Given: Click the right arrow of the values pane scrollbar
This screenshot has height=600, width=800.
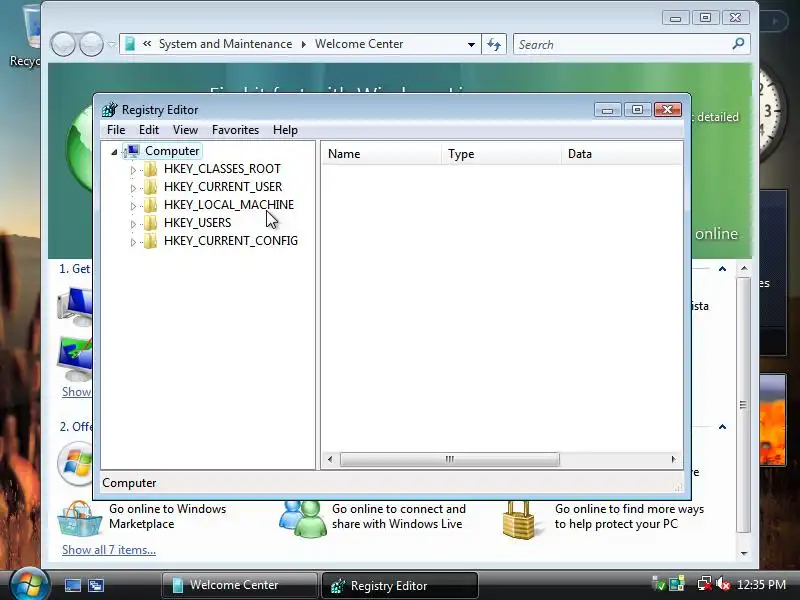Looking at the screenshot, I should (673, 459).
